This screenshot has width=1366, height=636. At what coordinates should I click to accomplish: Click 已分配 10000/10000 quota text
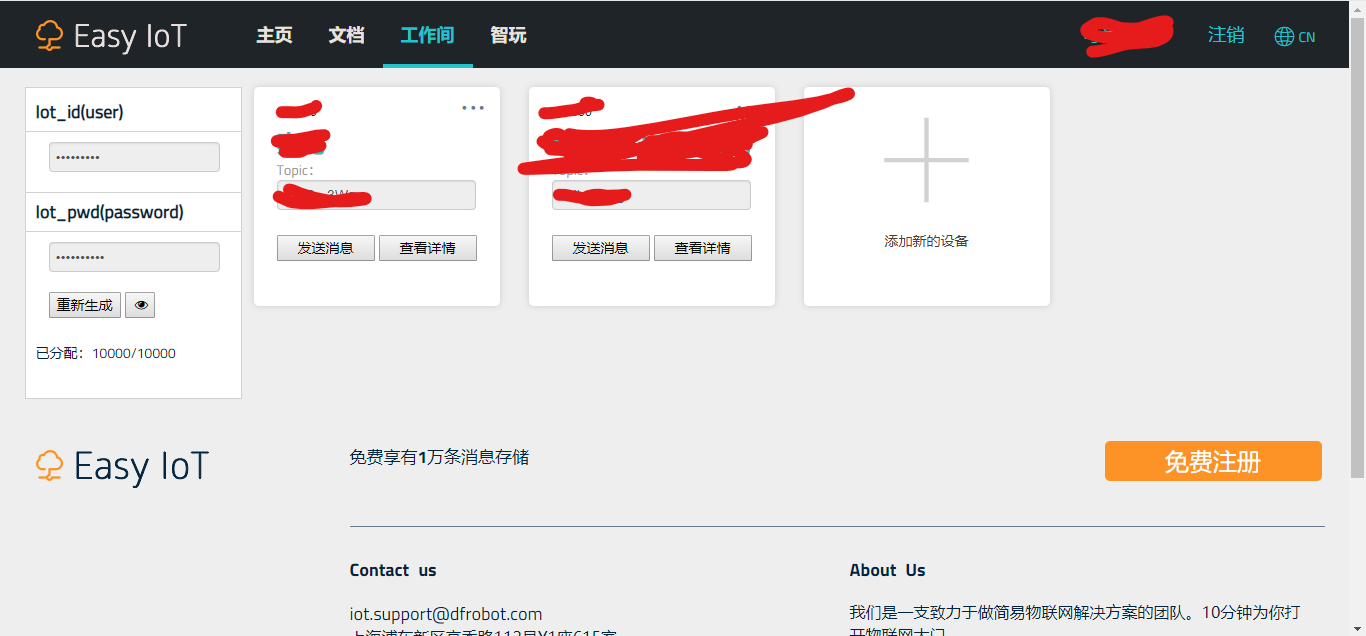coord(106,353)
